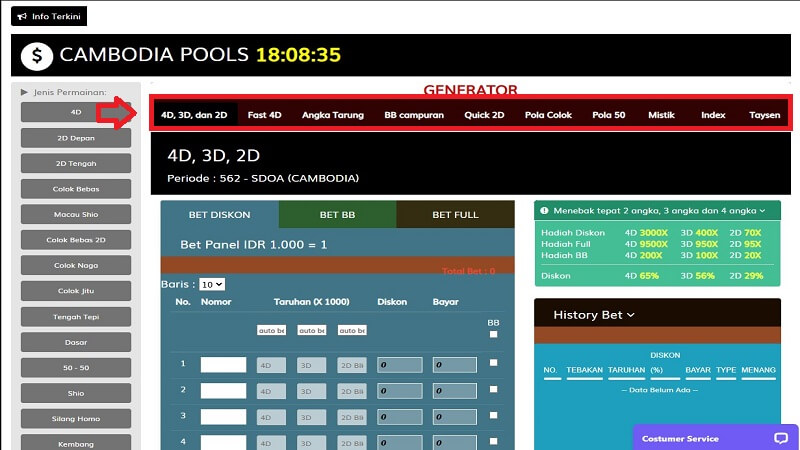The image size is (800, 450).
Task: Click the Info Terkini megaphone icon
Action: [x=22, y=16]
